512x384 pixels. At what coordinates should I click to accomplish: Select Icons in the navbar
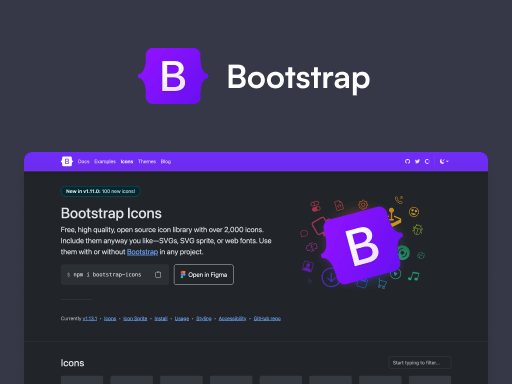coord(127,161)
